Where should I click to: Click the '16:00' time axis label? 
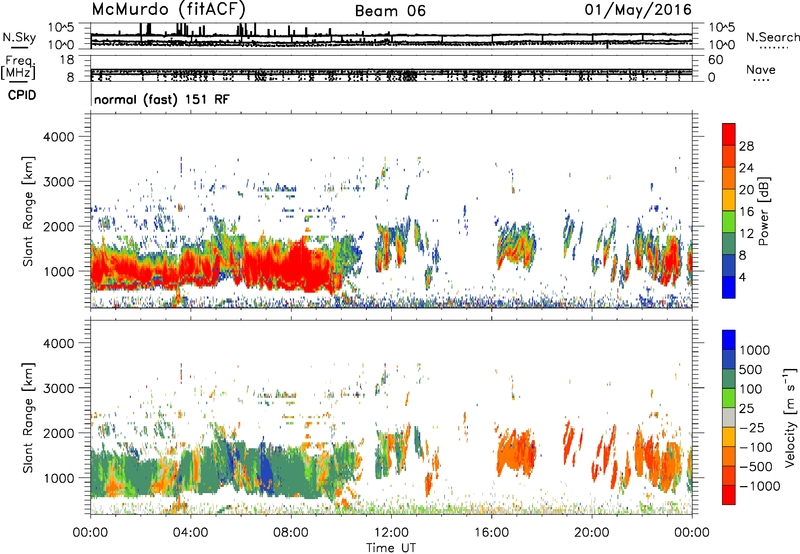point(491,533)
